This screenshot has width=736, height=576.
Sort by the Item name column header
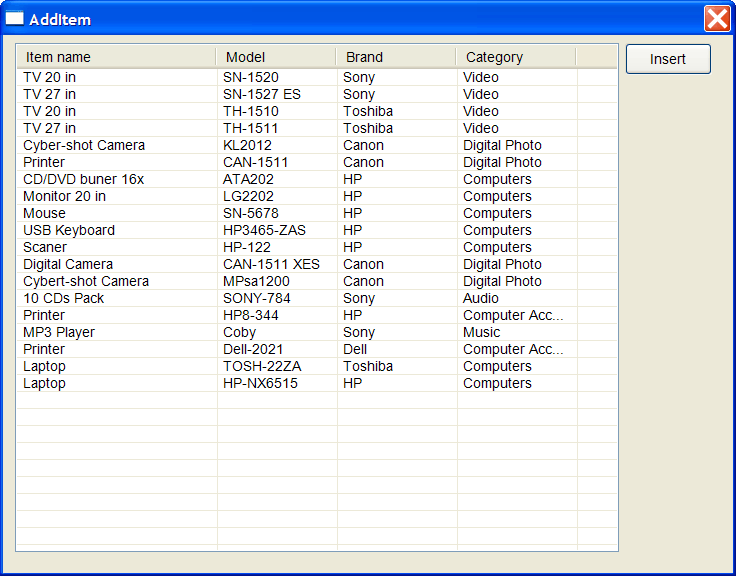[116, 57]
